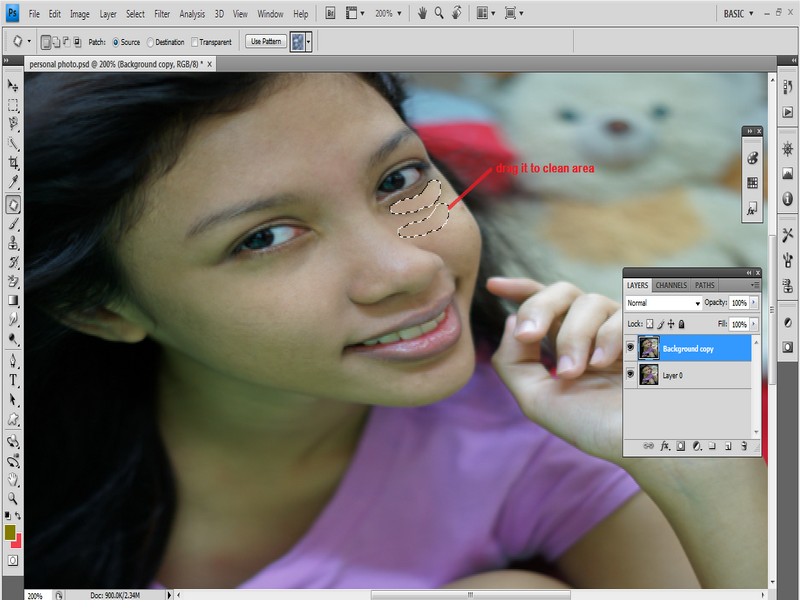Switch to the Channels tab
Viewport: 800px width, 600px height.
tap(671, 285)
